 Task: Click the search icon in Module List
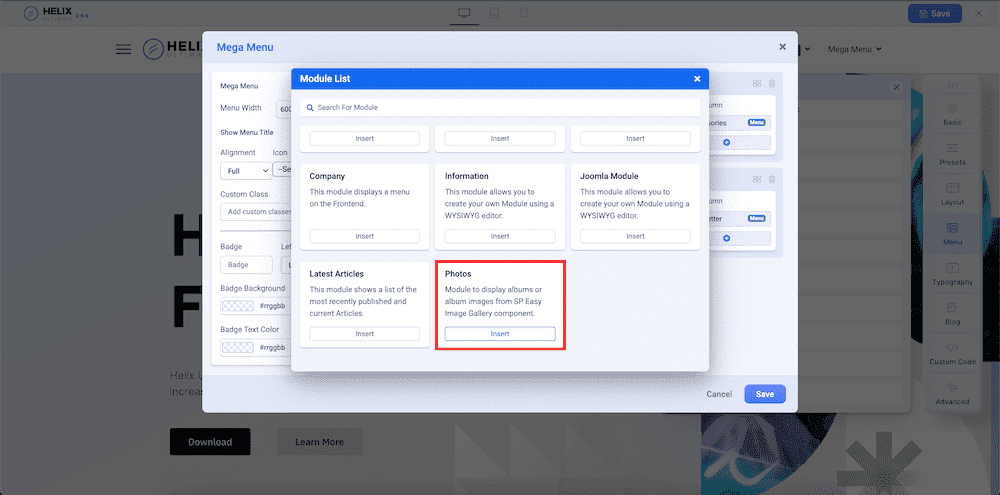click(x=310, y=108)
